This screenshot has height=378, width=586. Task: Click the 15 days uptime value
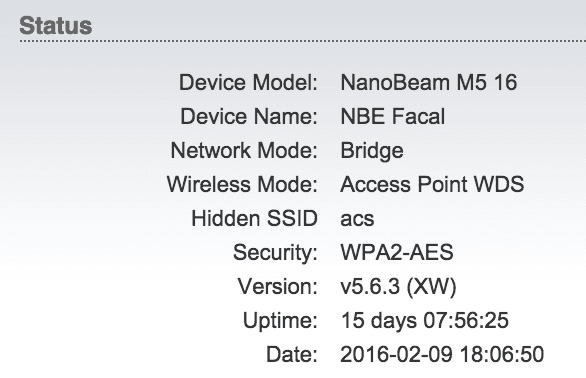point(425,321)
